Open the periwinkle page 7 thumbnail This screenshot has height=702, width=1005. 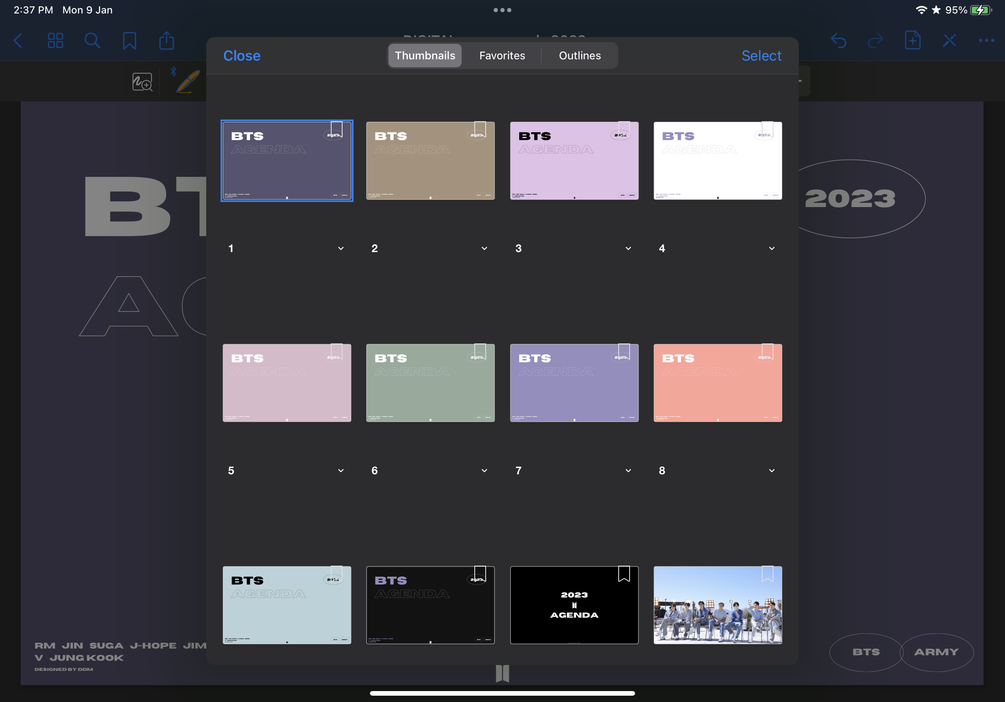coord(574,383)
